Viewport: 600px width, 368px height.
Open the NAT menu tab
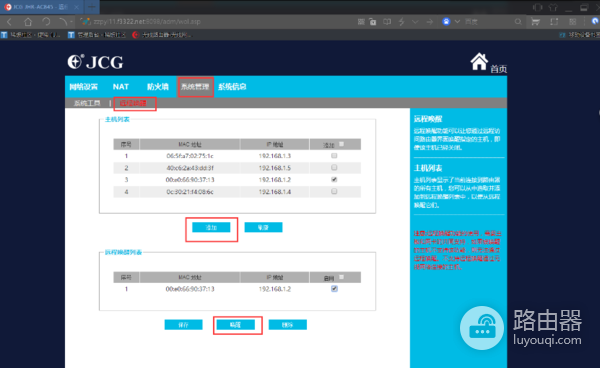click(121, 87)
